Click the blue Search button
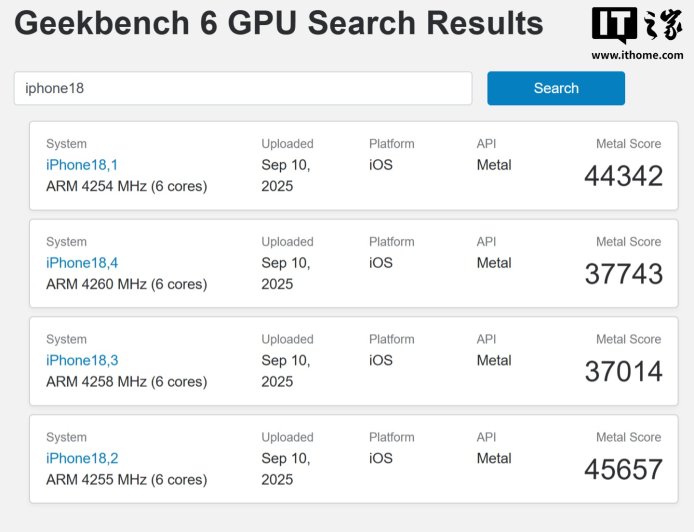 click(x=555, y=88)
